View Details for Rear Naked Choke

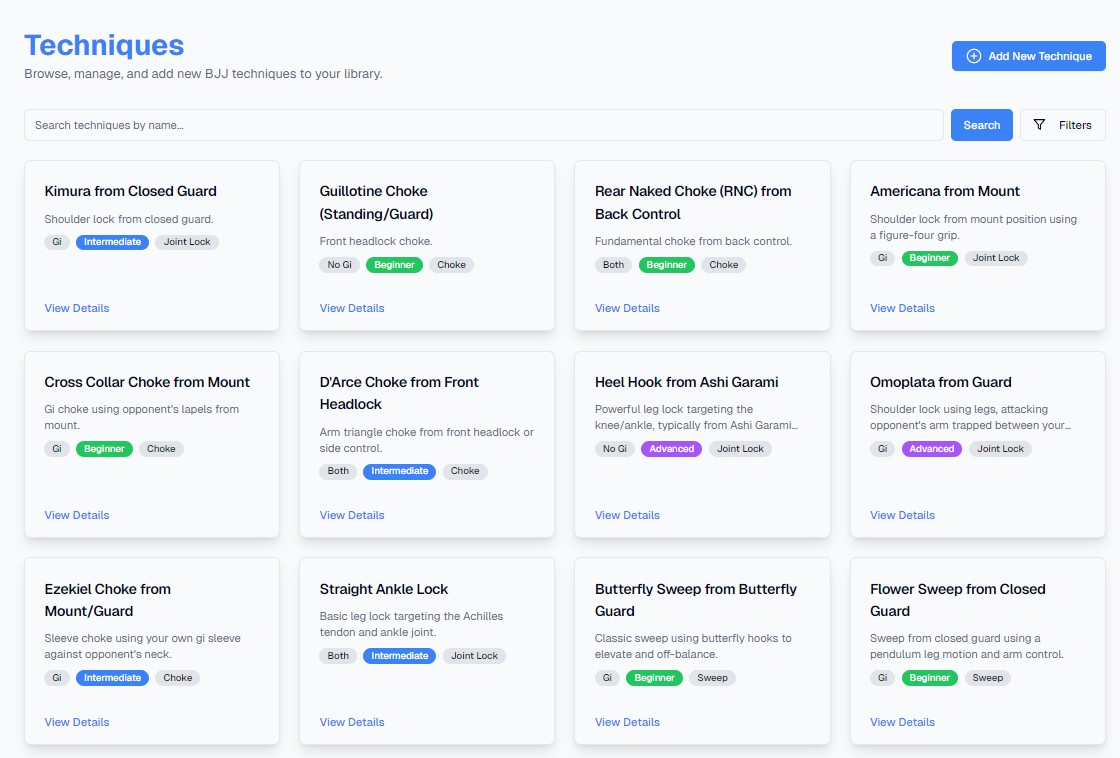[627, 308]
